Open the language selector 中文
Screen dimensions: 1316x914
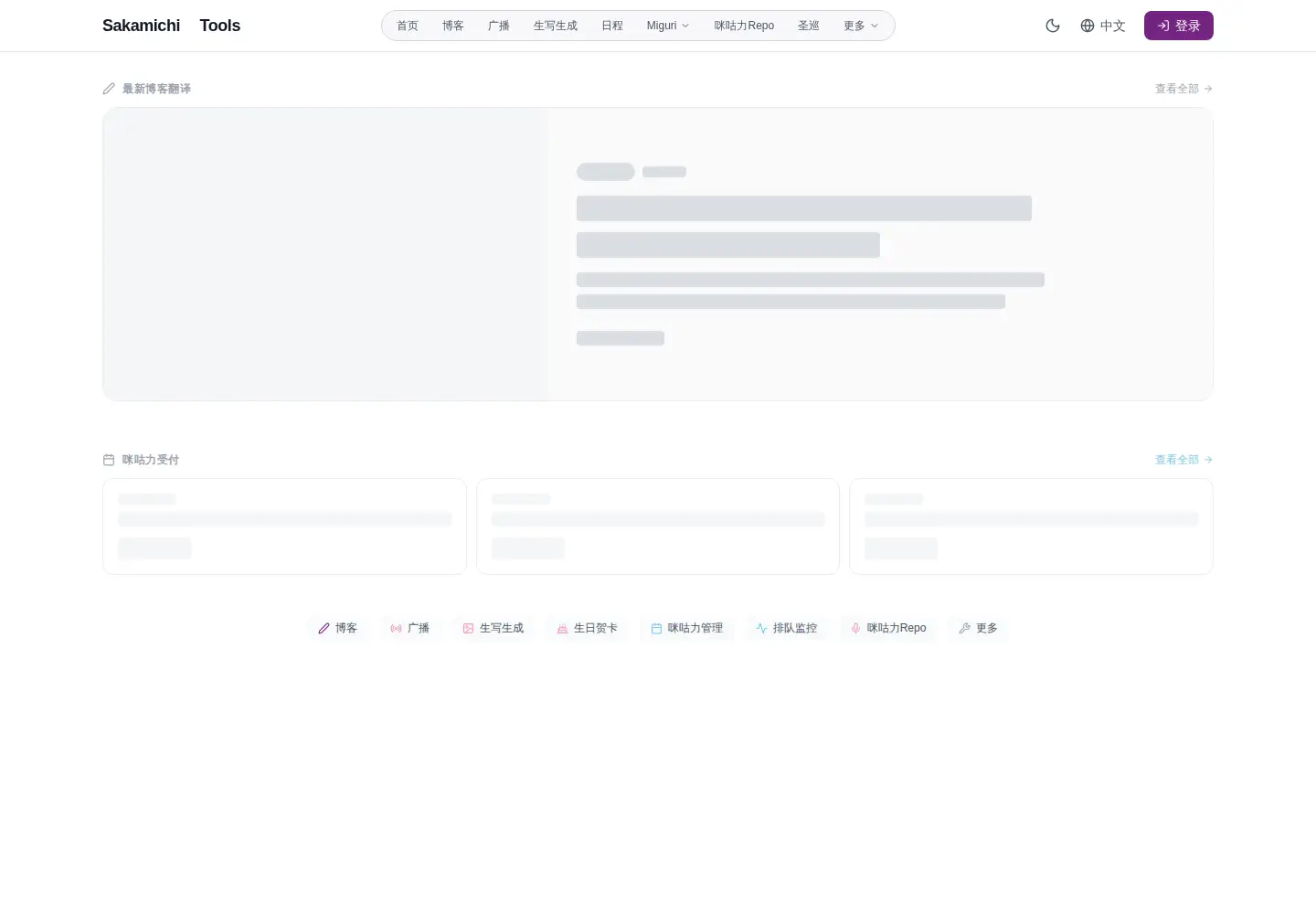coord(1102,26)
